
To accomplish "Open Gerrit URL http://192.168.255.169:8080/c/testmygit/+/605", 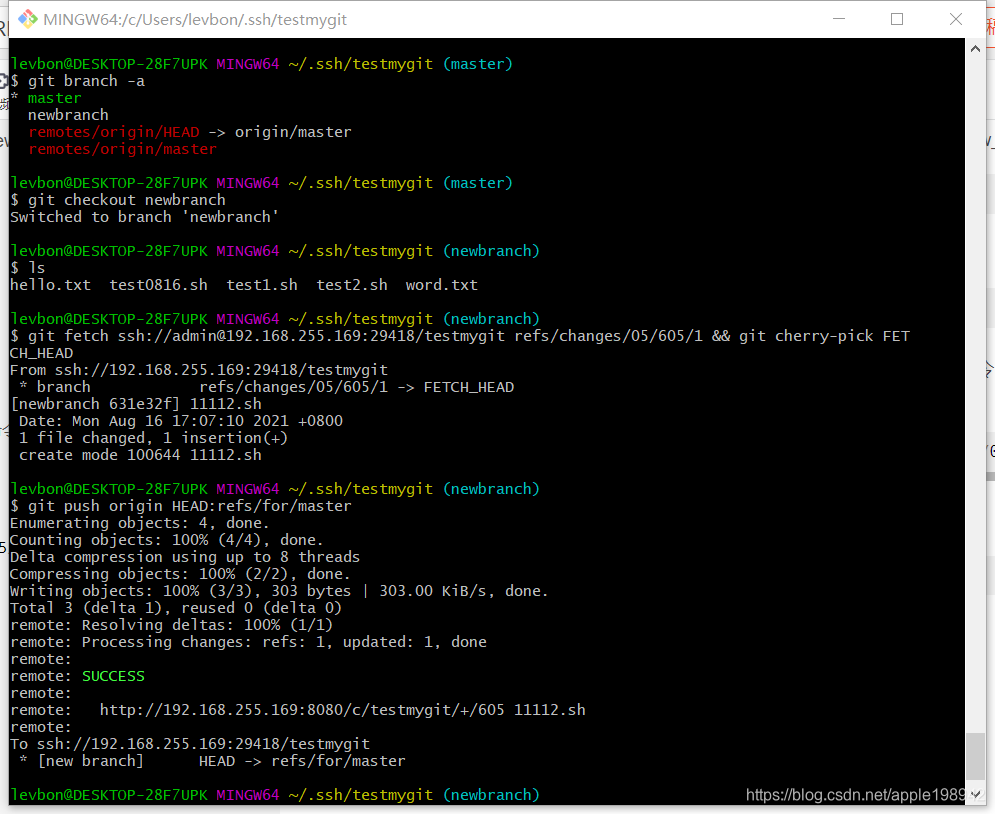I will (302, 710).
